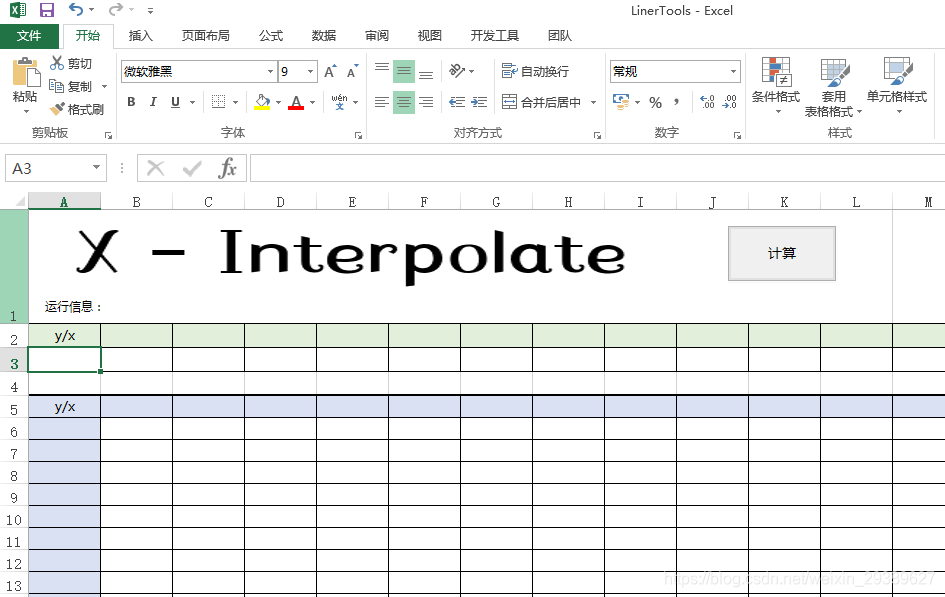
Task: Click decrease indent icon
Action: click(x=457, y=102)
